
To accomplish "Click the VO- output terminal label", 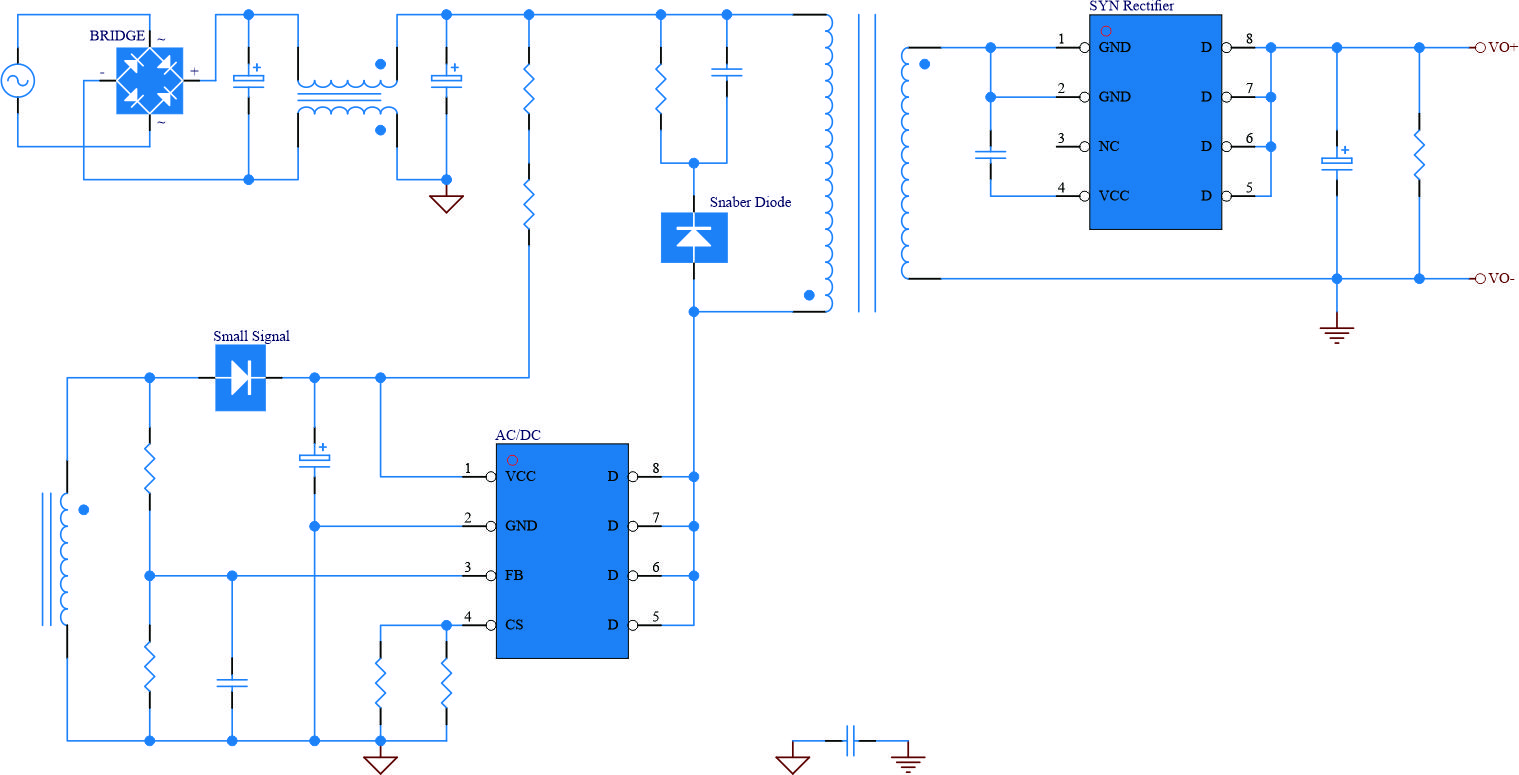I will point(1502,279).
